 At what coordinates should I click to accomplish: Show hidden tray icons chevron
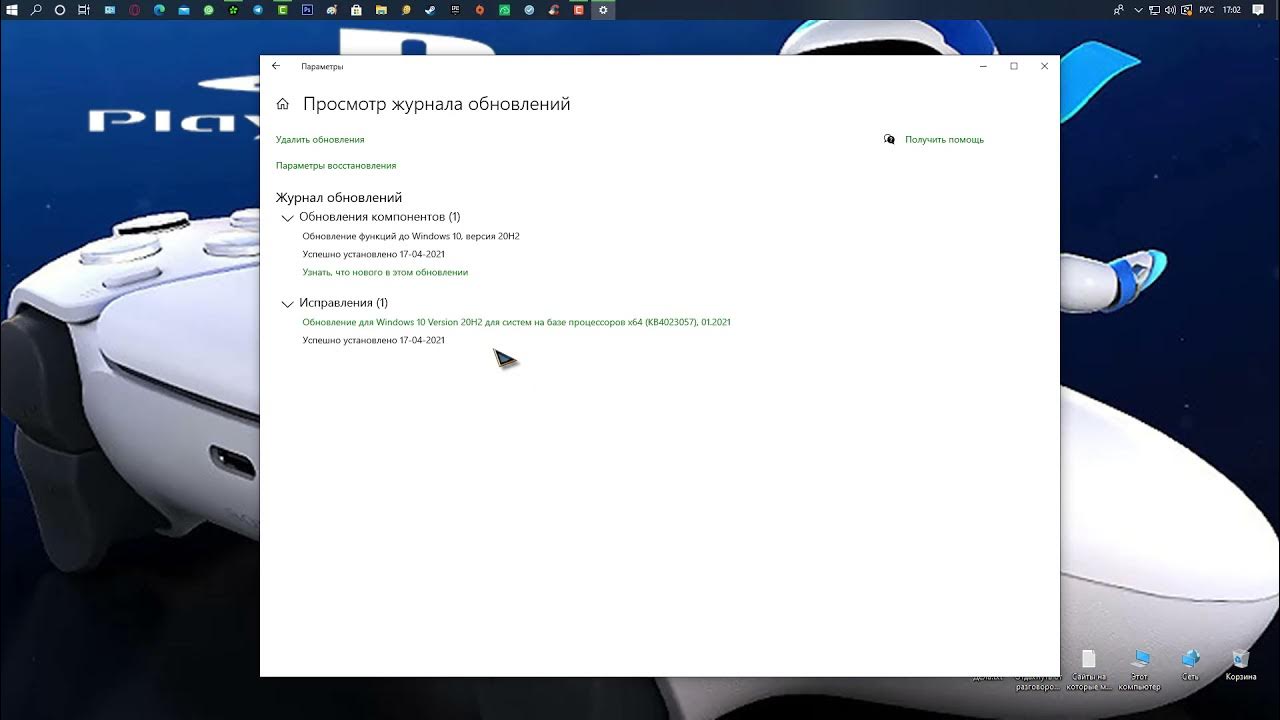point(1138,10)
